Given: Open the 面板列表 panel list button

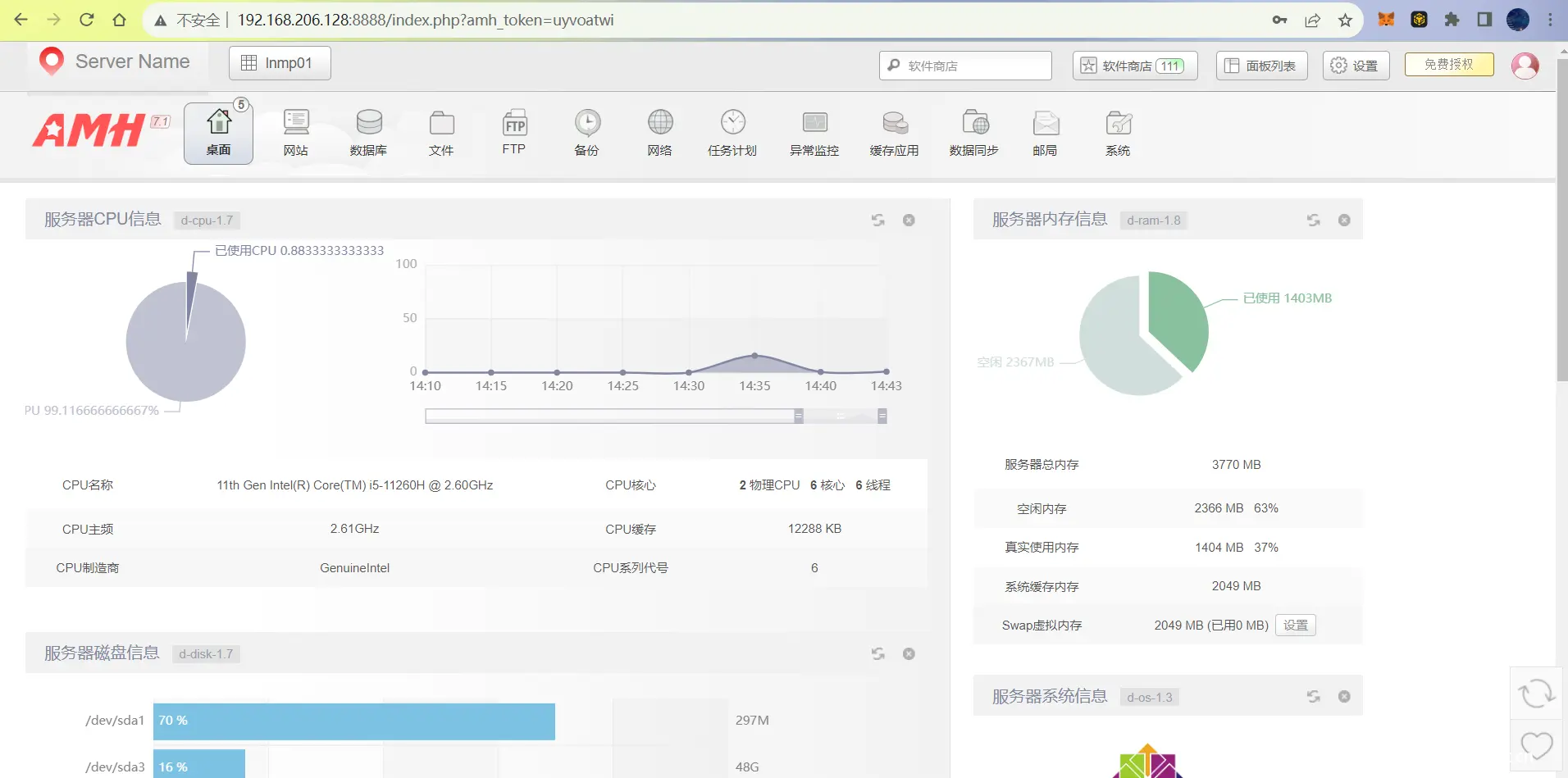Looking at the screenshot, I should [x=1261, y=66].
